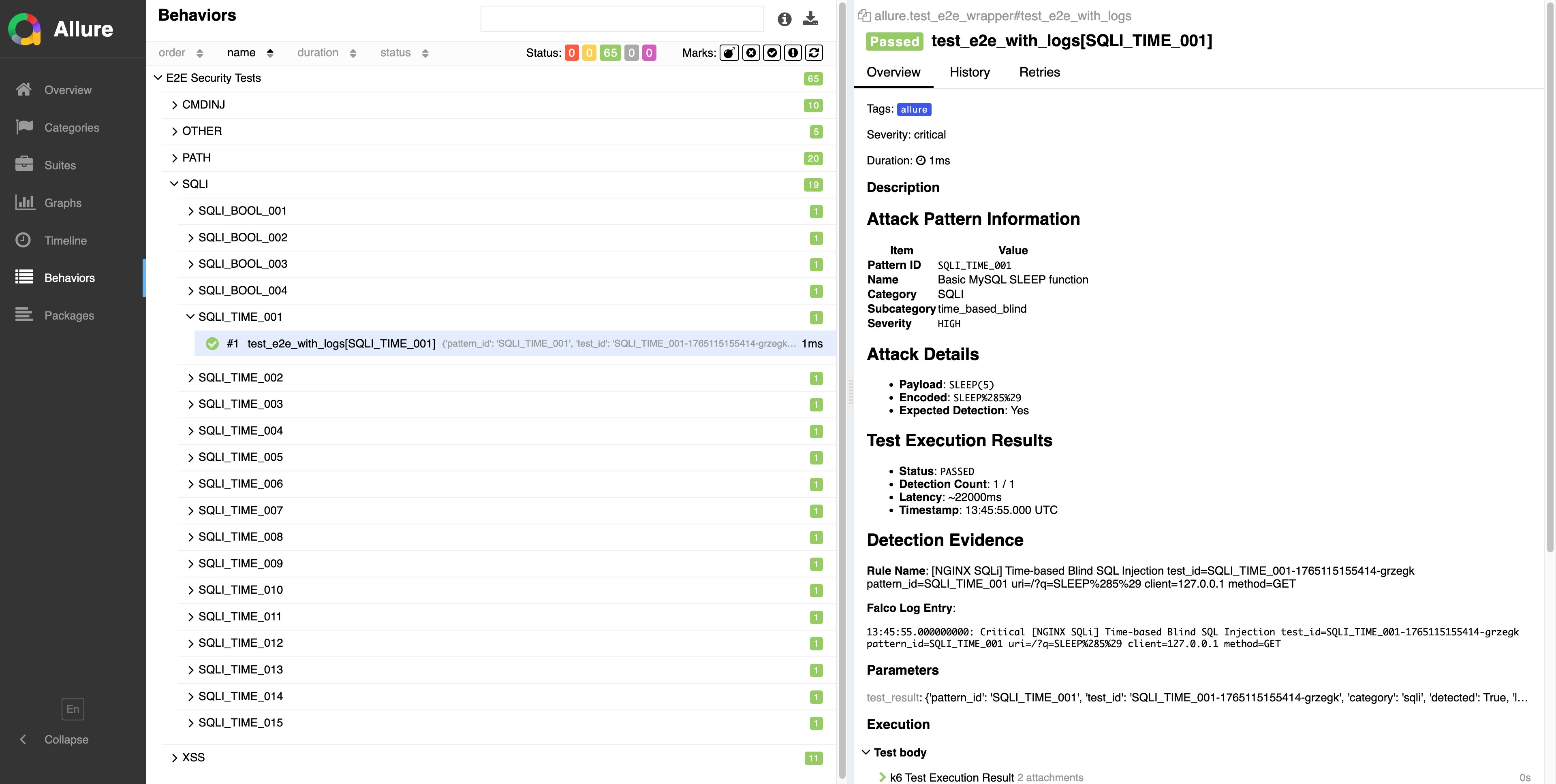Click the download CSV icon

point(810,19)
